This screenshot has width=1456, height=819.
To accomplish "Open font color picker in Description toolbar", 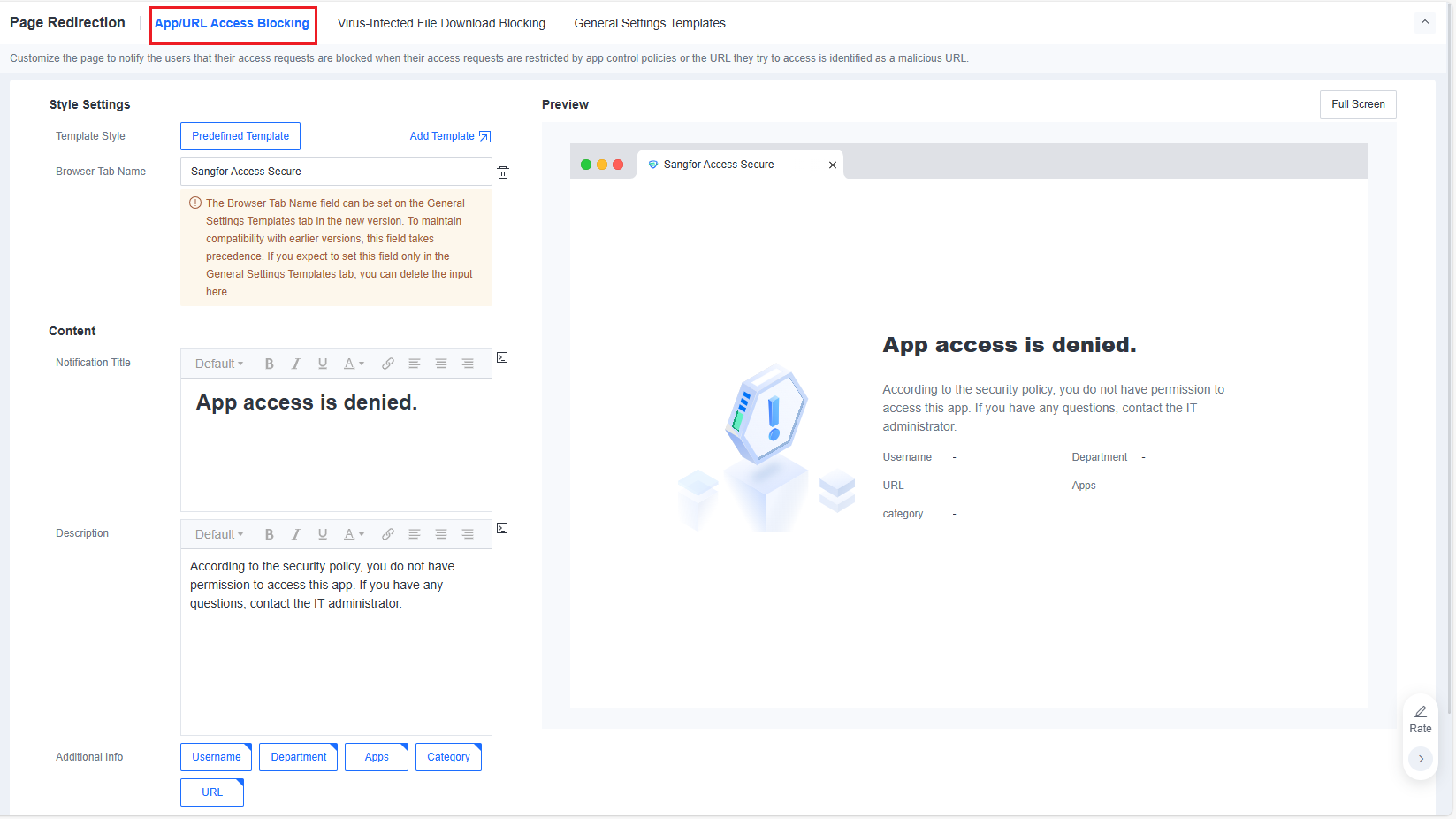I will pos(354,534).
